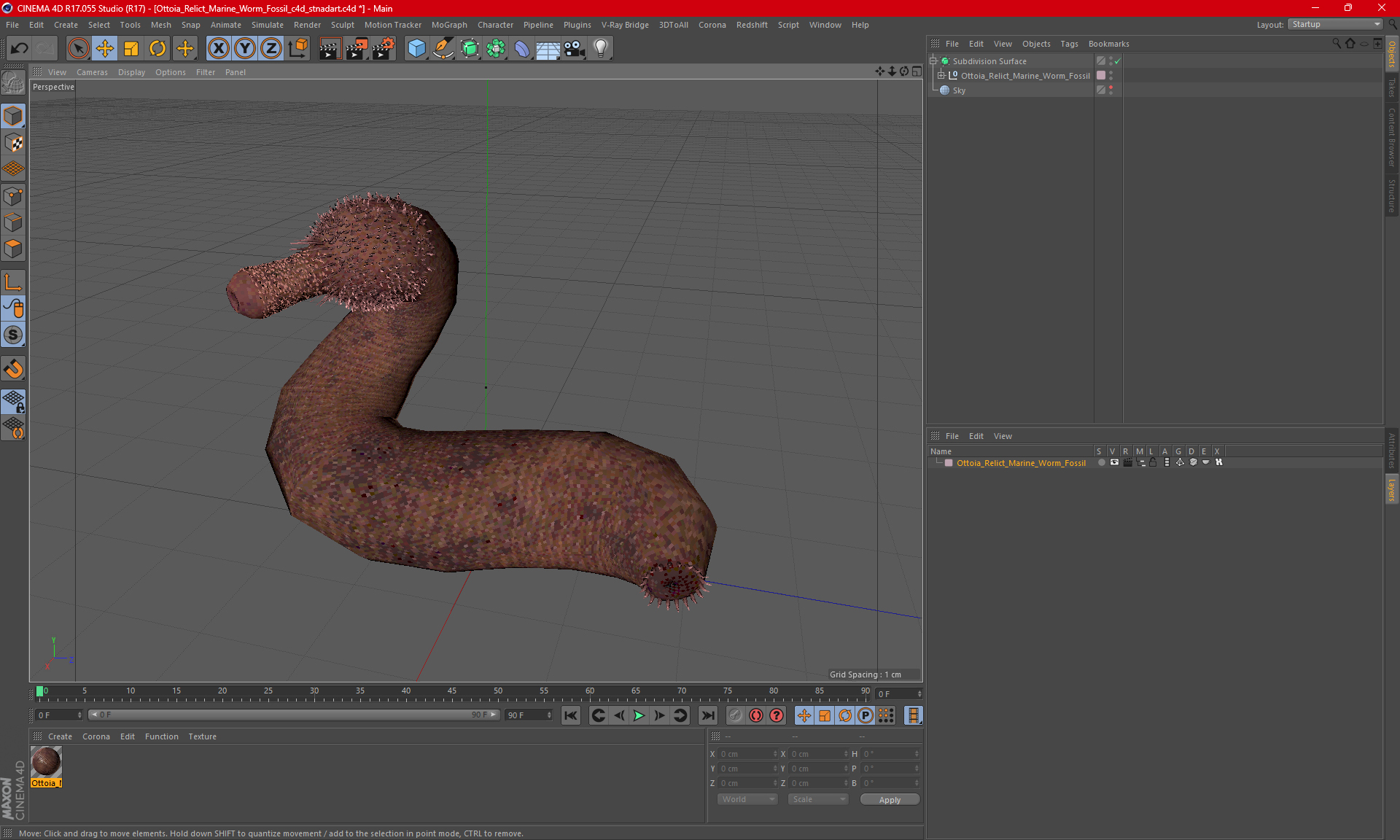Open the MoGraph menu
Image resolution: width=1400 pixels, height=840 pixels.
[448, 25]
